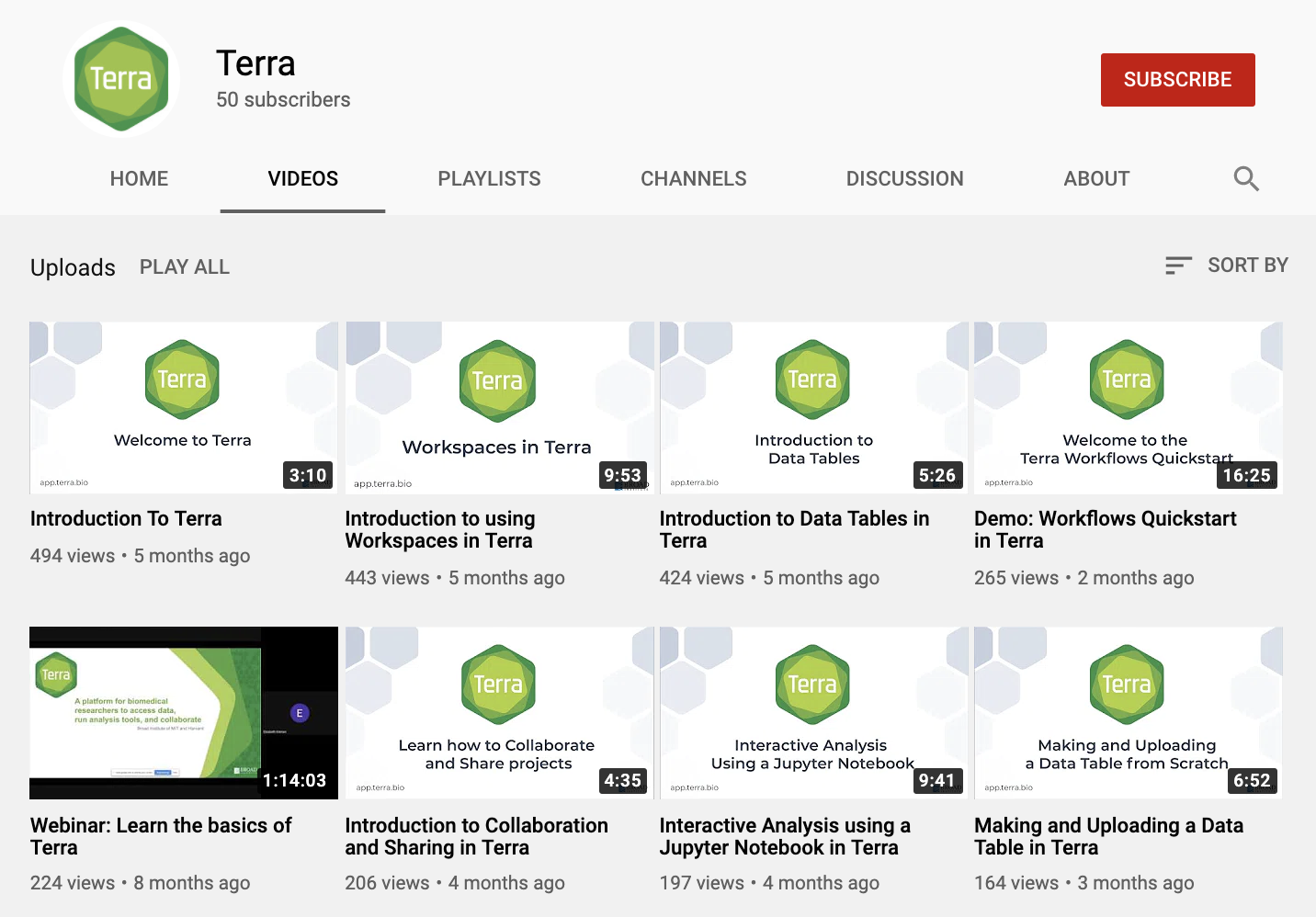Open the Workspaces in Terra thumbnail
Viewport: 1316px width, 917px height.
pyautogui.click(x=499, y=408)
